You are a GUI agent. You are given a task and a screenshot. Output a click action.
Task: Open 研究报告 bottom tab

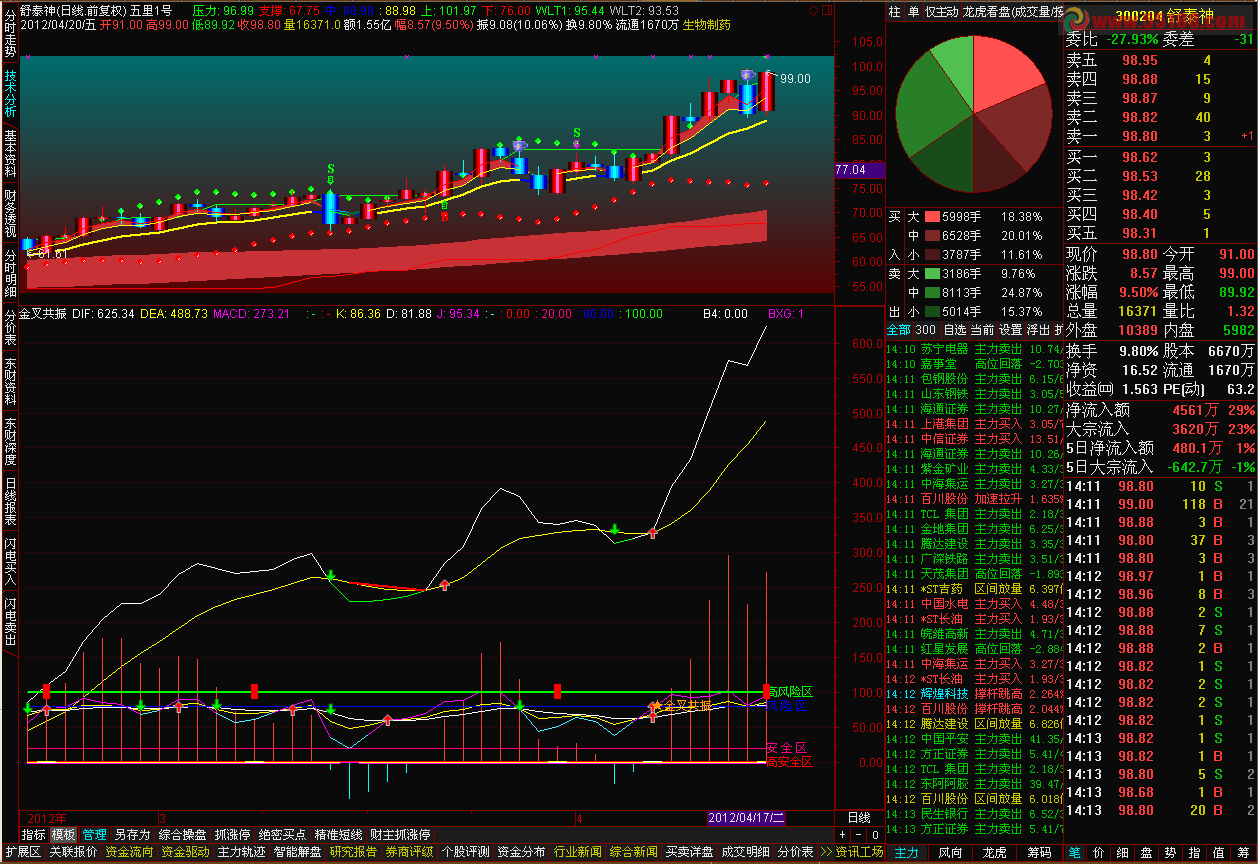pyautogui.click(x=353, y=852)
